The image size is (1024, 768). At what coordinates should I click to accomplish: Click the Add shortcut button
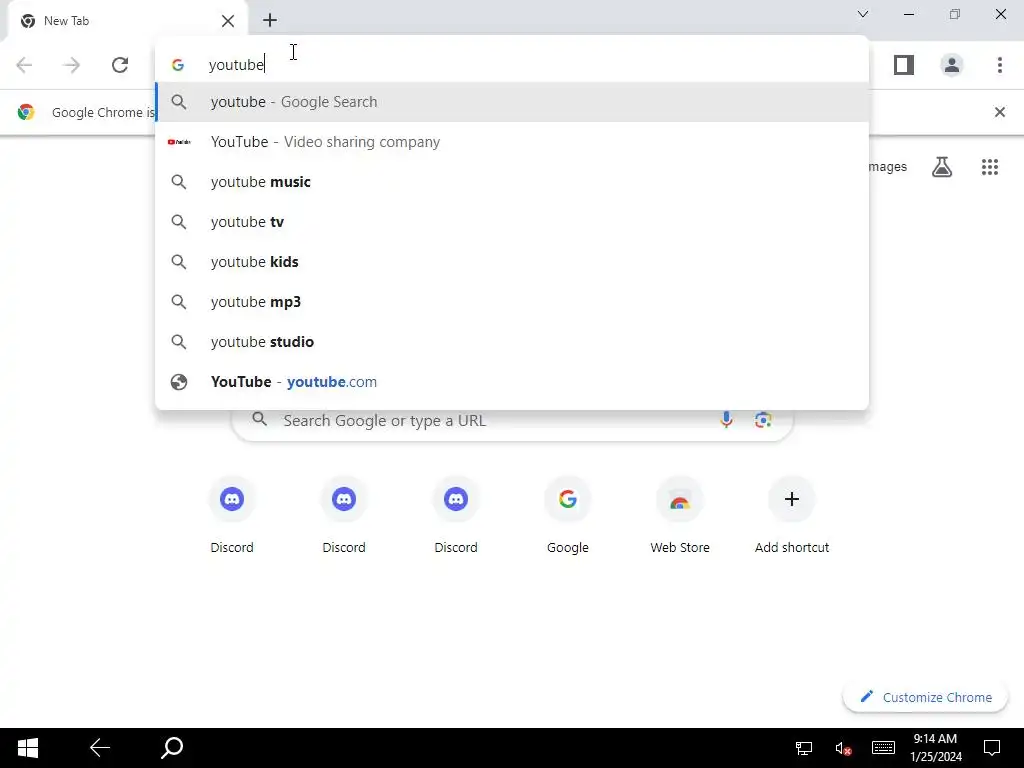tap(792, 516)
